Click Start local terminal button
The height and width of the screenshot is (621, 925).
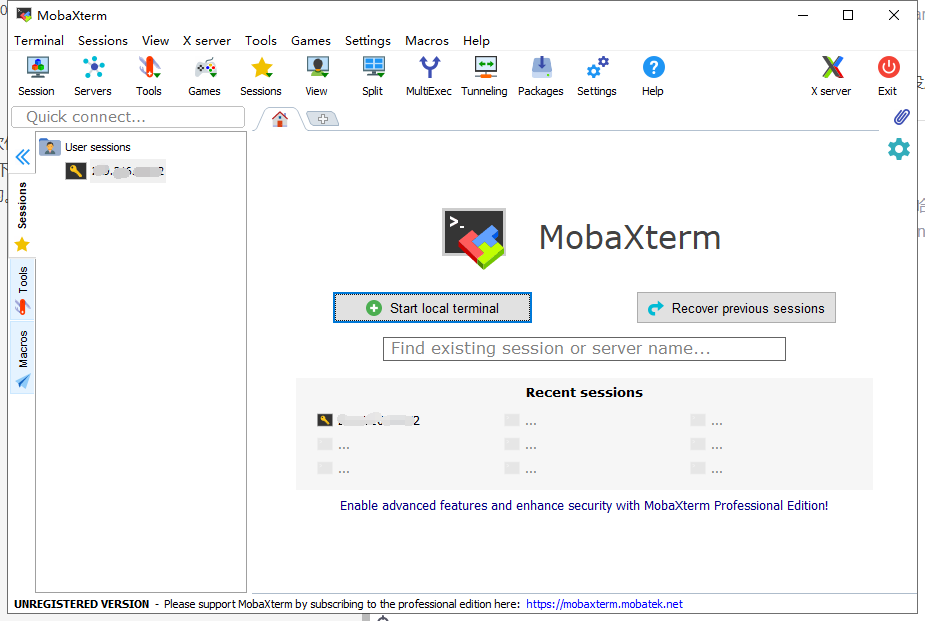pos(432,308)
